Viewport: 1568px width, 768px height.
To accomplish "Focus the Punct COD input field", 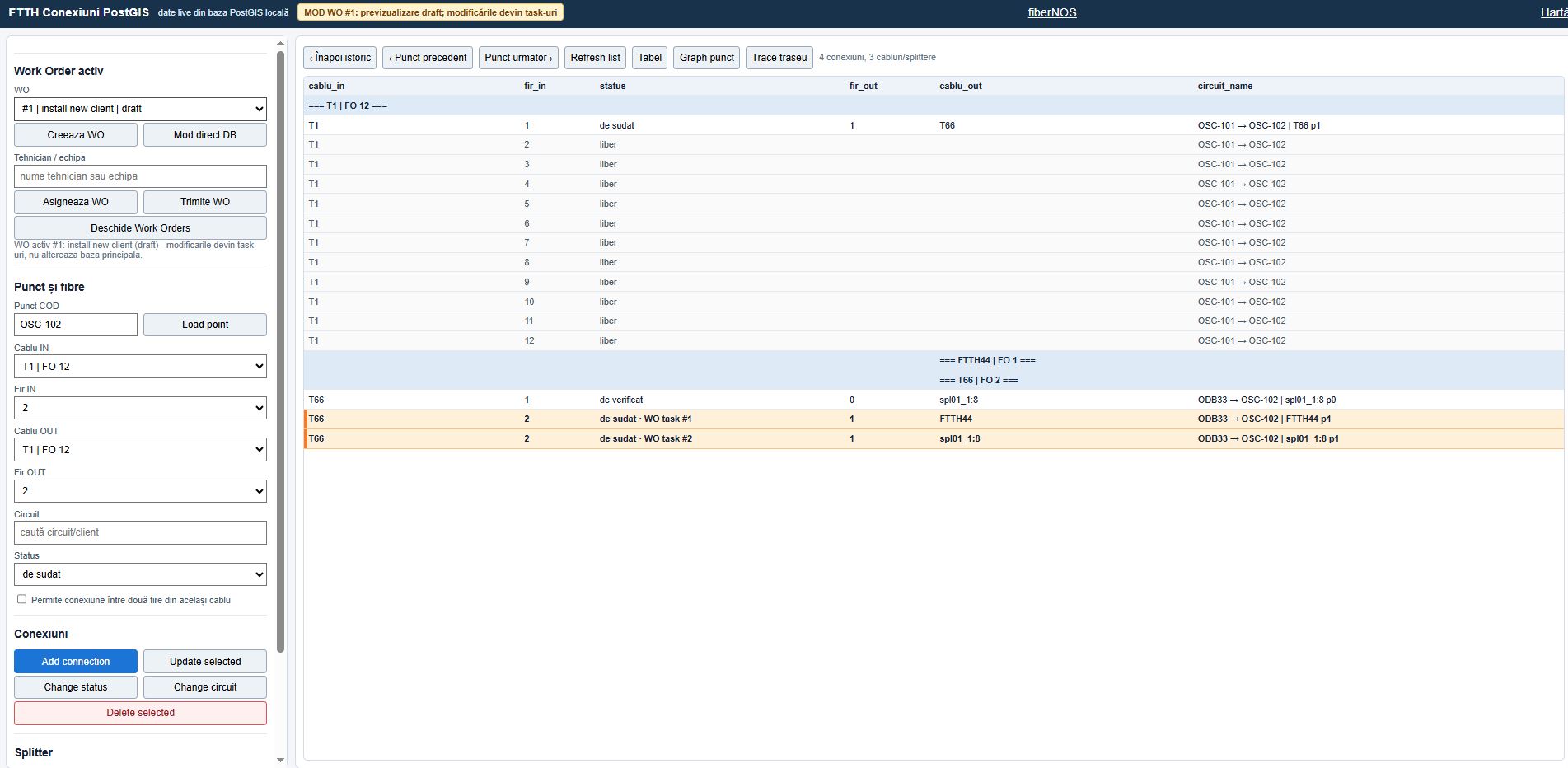I will (x=76, y=325).
